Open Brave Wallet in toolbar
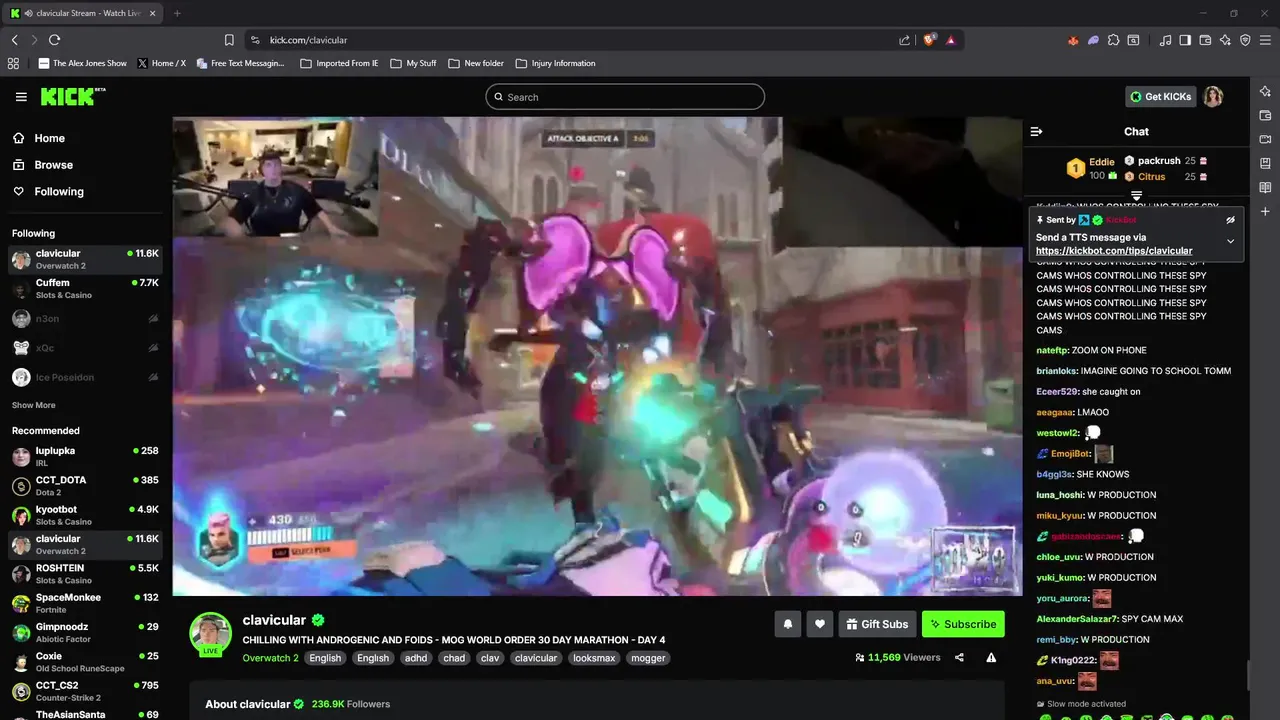Screen dimensions: 1280x720 click(x=1205, y=40)
